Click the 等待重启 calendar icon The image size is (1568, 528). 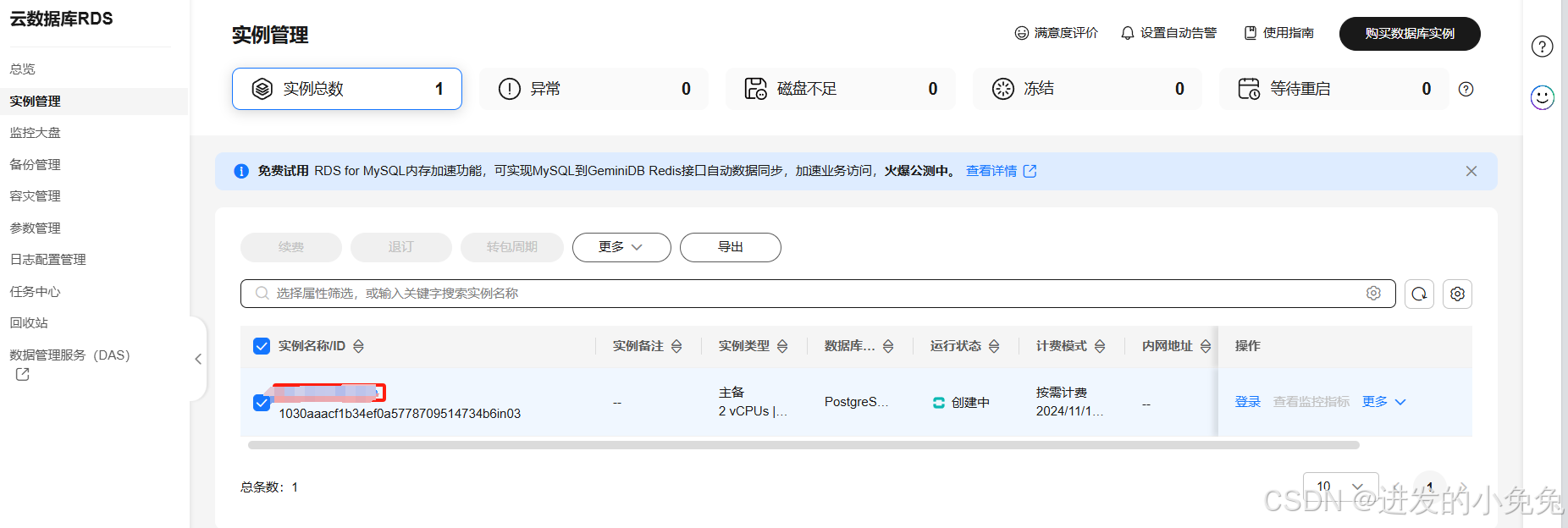click(x=1250, y=89)
